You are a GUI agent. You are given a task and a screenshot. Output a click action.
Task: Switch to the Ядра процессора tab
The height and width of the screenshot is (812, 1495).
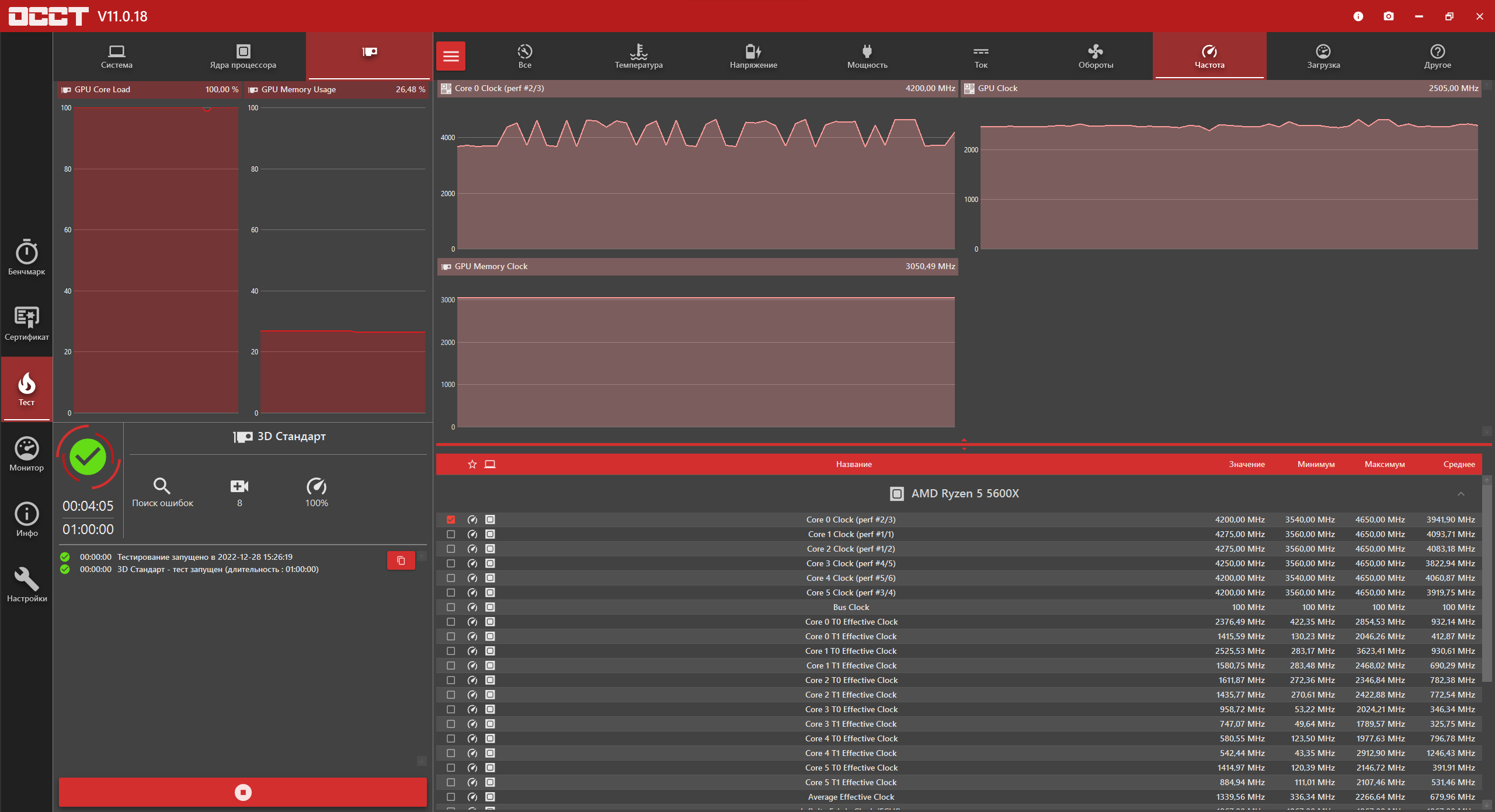point(243,56)
